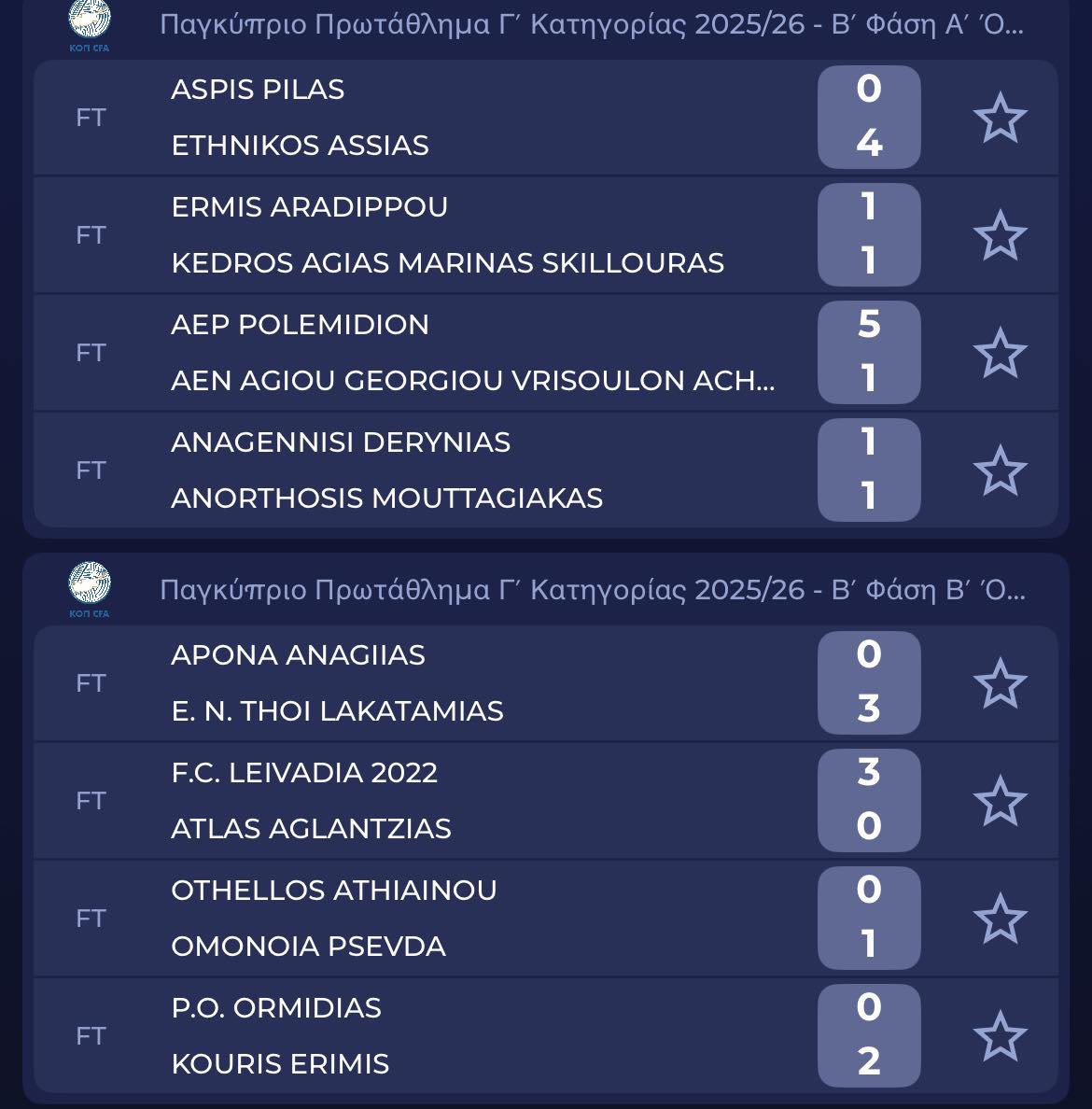Click the Leivadia vs Atlas 3-0 score
1092x1109 pixels.
[869, 801]
